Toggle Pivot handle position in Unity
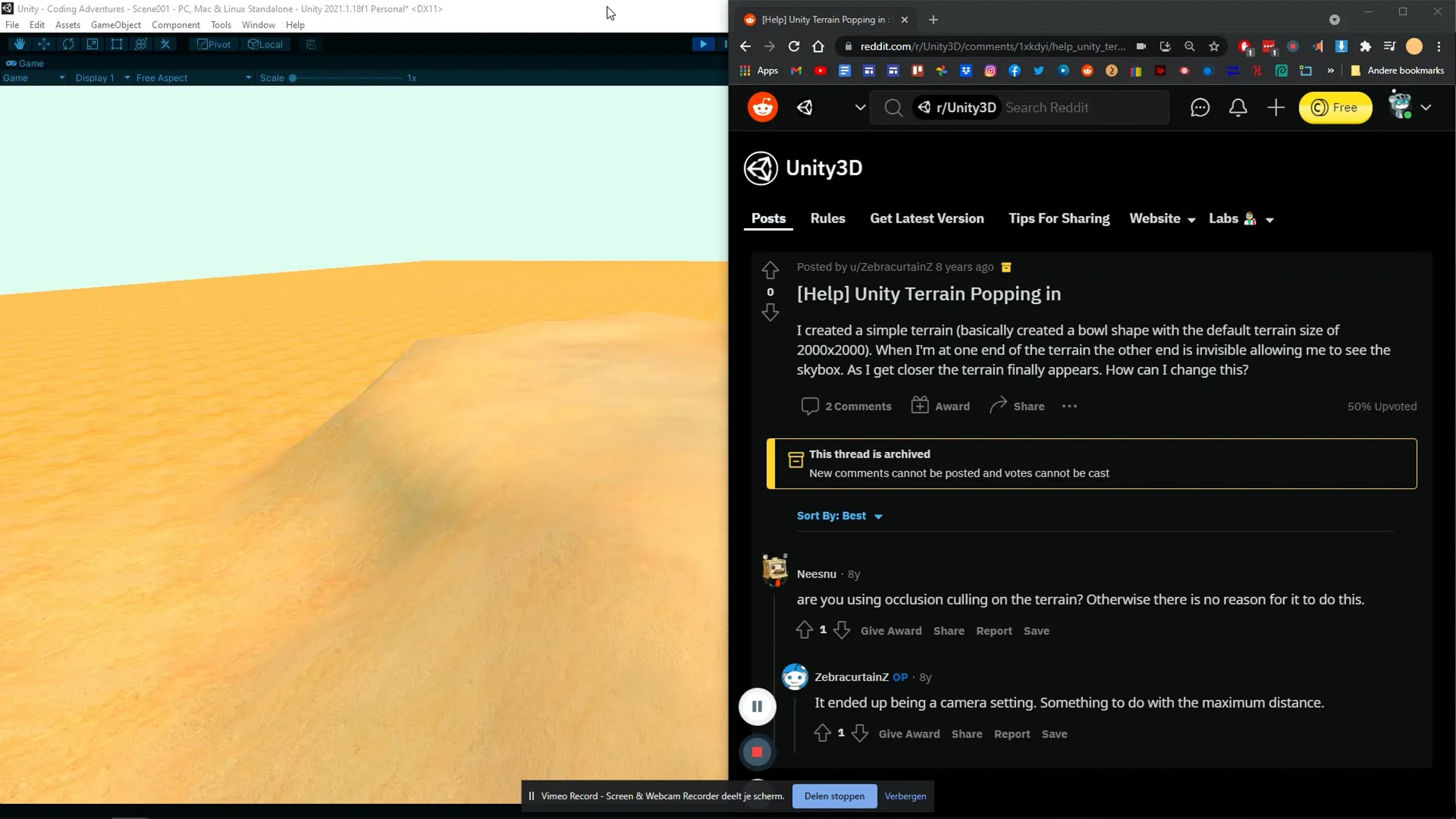Viewport: 1456px width, 819px height. click(x=214, y=44)
